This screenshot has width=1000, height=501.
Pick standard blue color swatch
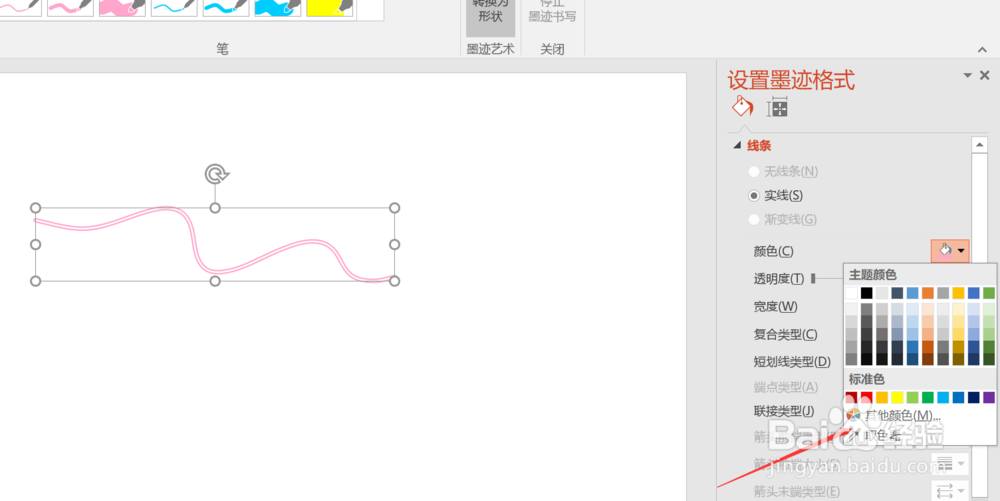click(959, 398)
